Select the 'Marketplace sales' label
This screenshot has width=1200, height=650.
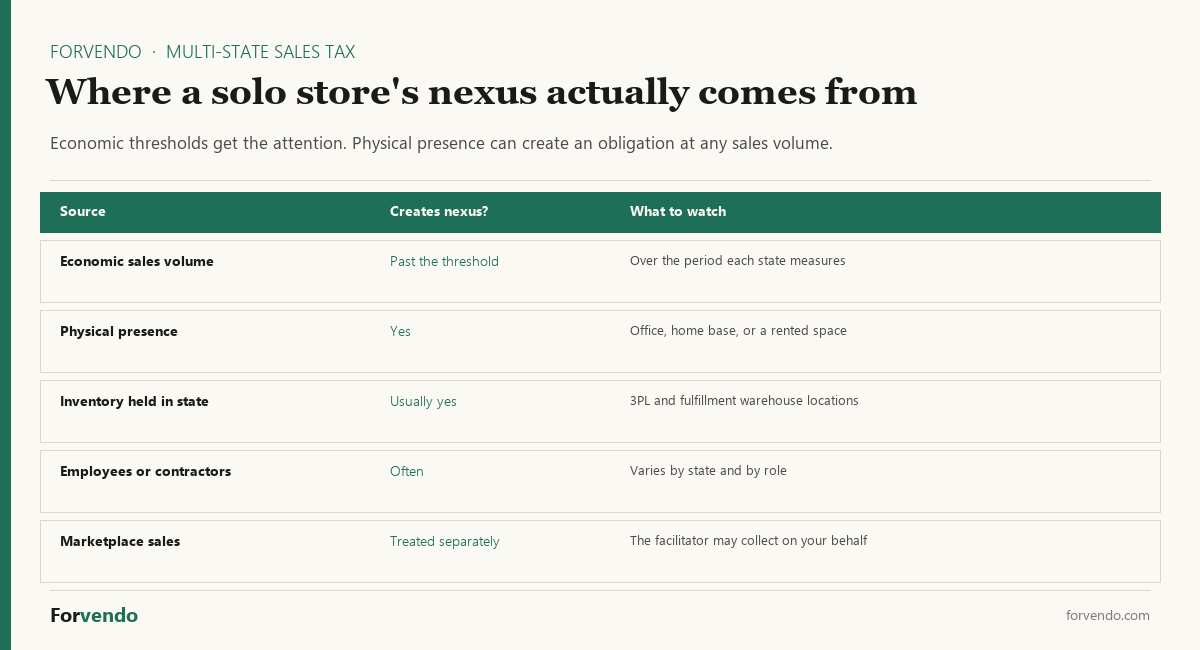(x=120, y=541)
